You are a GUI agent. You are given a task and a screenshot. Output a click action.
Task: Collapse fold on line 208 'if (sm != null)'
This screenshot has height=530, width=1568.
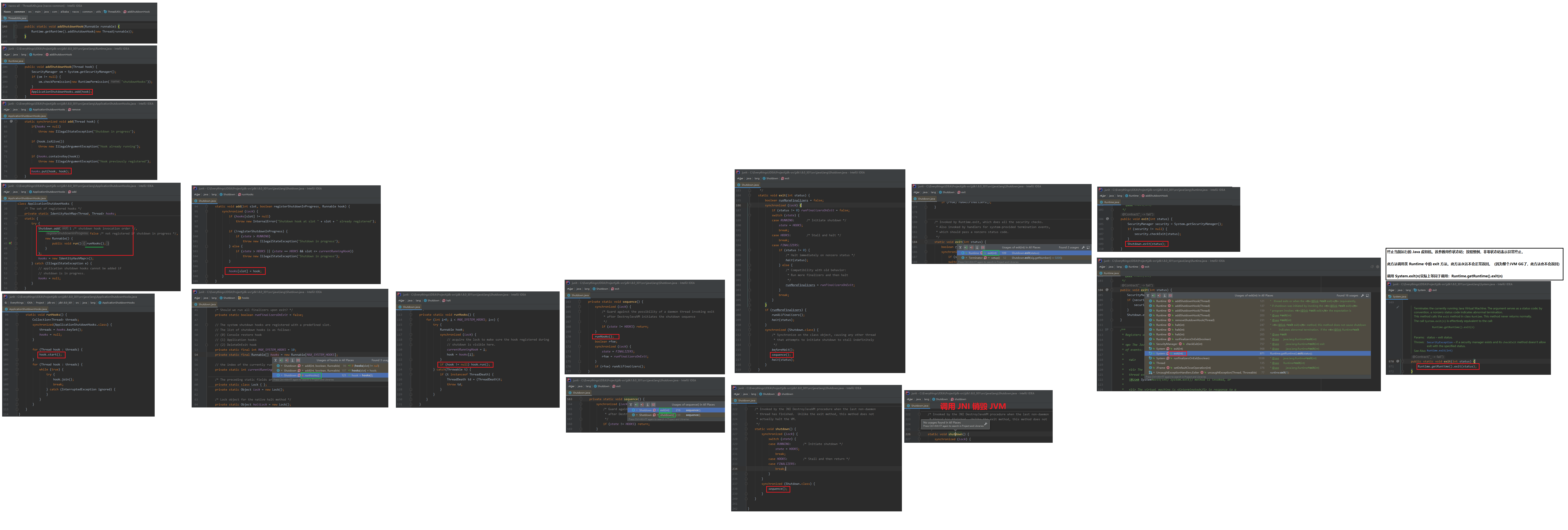[x=16, y=77]
